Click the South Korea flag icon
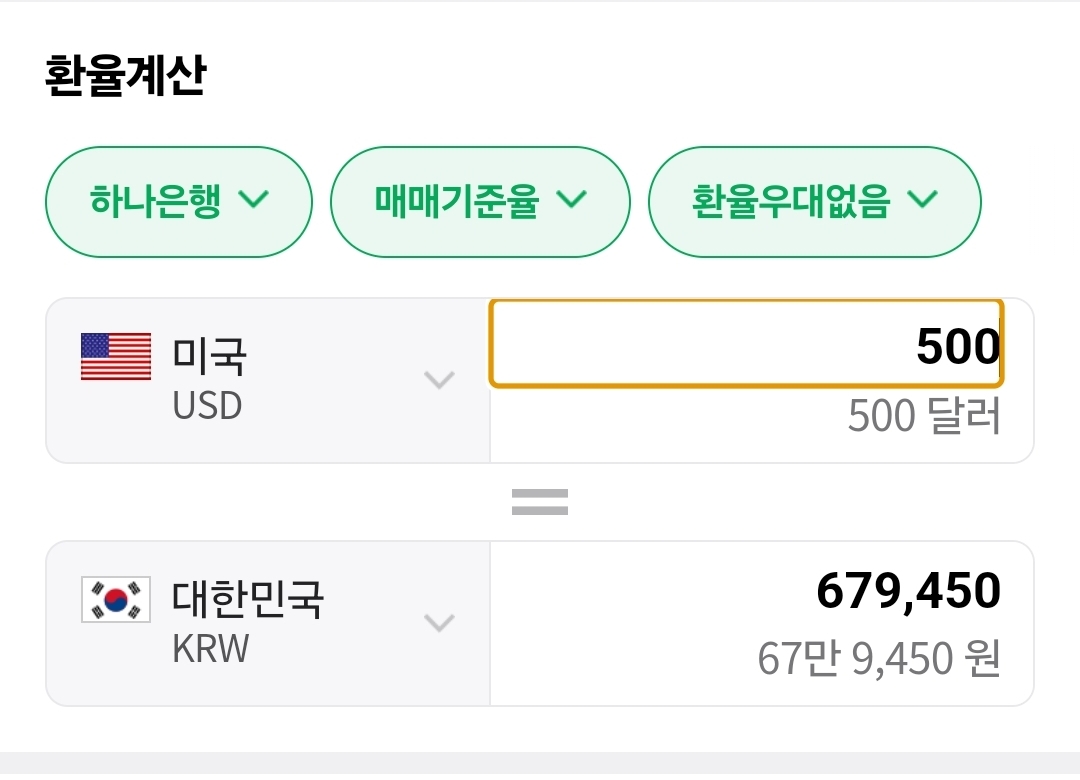Viewport: 1080px width, 780px height. point(116,599)
